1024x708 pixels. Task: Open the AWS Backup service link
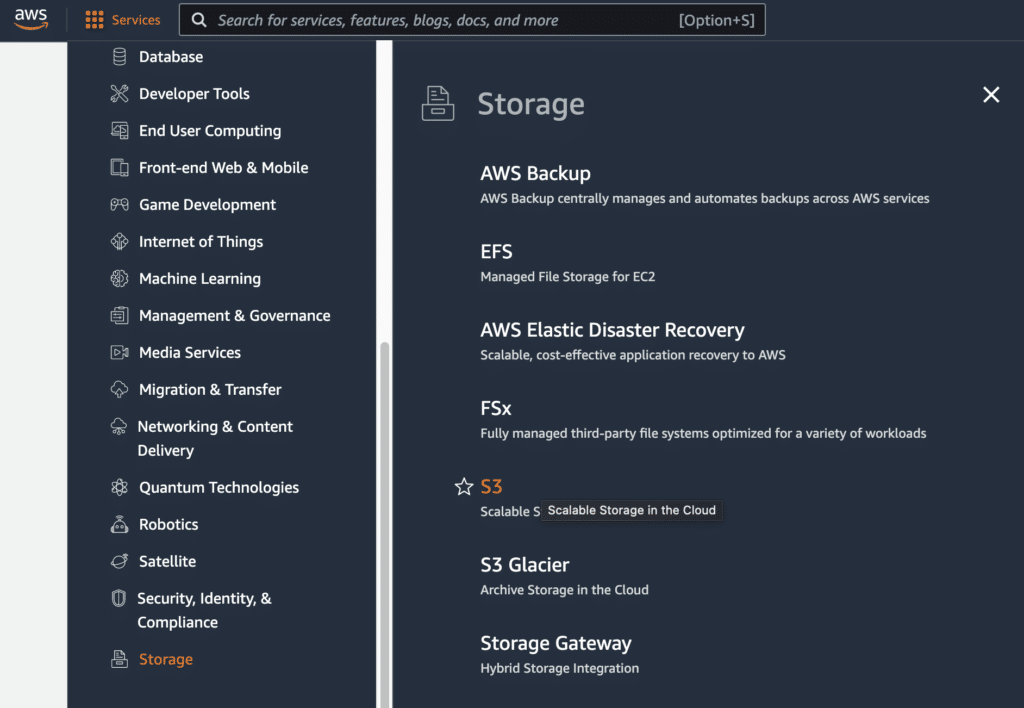535,174
